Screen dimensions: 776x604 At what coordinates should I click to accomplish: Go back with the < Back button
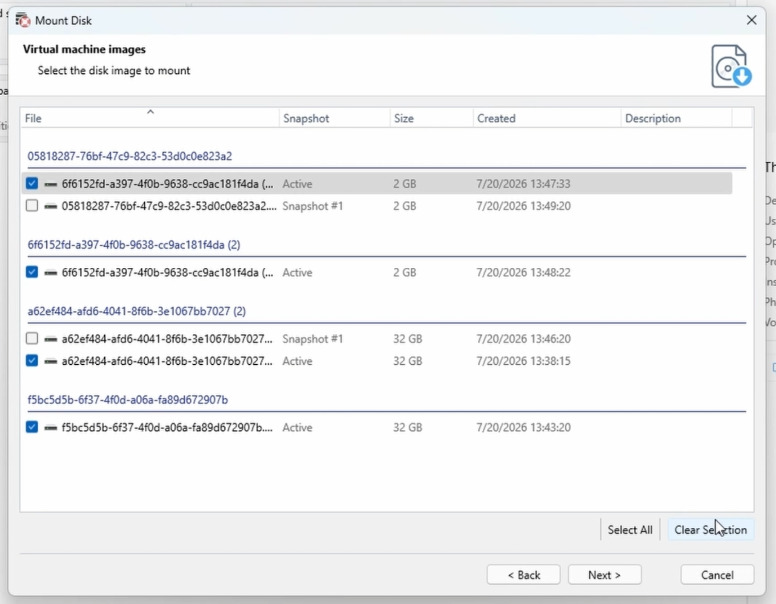(524, 575)
